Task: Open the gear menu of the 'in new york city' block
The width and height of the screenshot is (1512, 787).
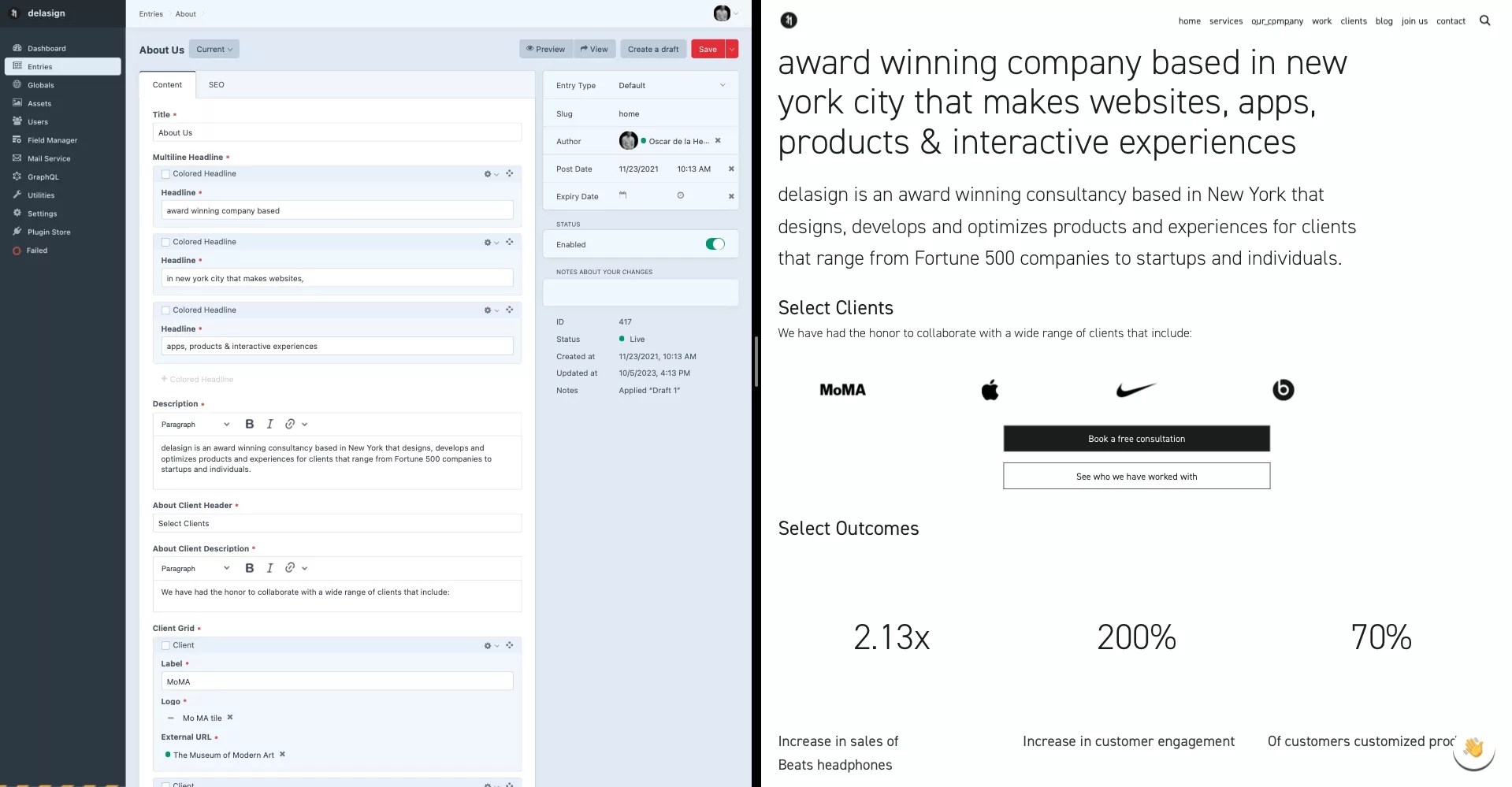Action: click(x=491, y=243)
